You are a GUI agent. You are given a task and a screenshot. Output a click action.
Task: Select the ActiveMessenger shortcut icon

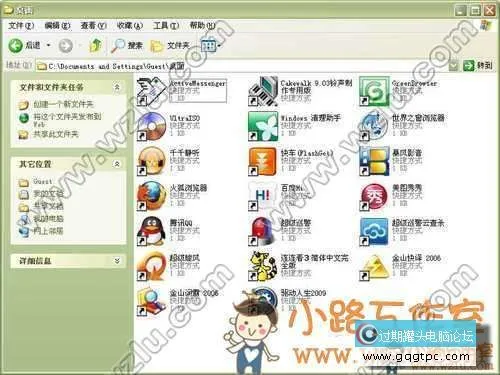coord(151,92)
